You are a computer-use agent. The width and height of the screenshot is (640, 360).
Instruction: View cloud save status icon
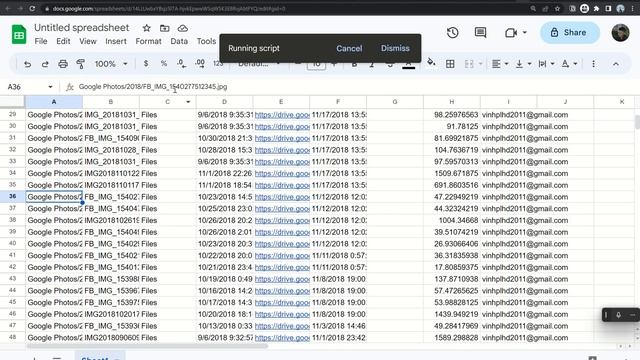[x=182, y=28]
